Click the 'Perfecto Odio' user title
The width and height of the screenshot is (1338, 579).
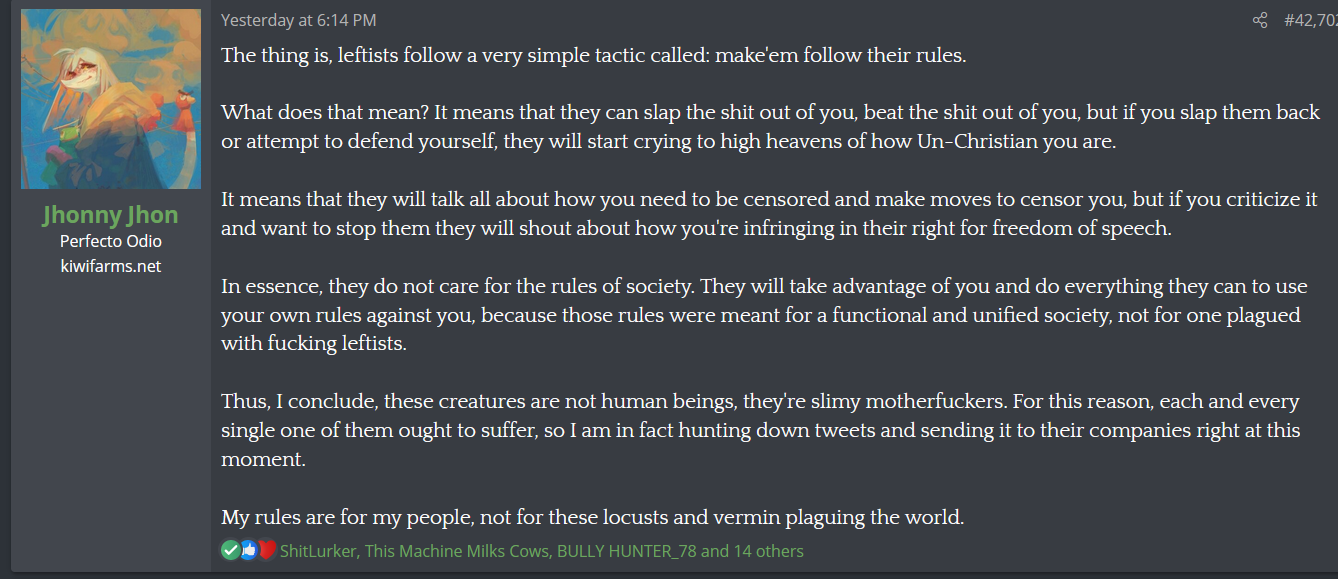point(111,241)
